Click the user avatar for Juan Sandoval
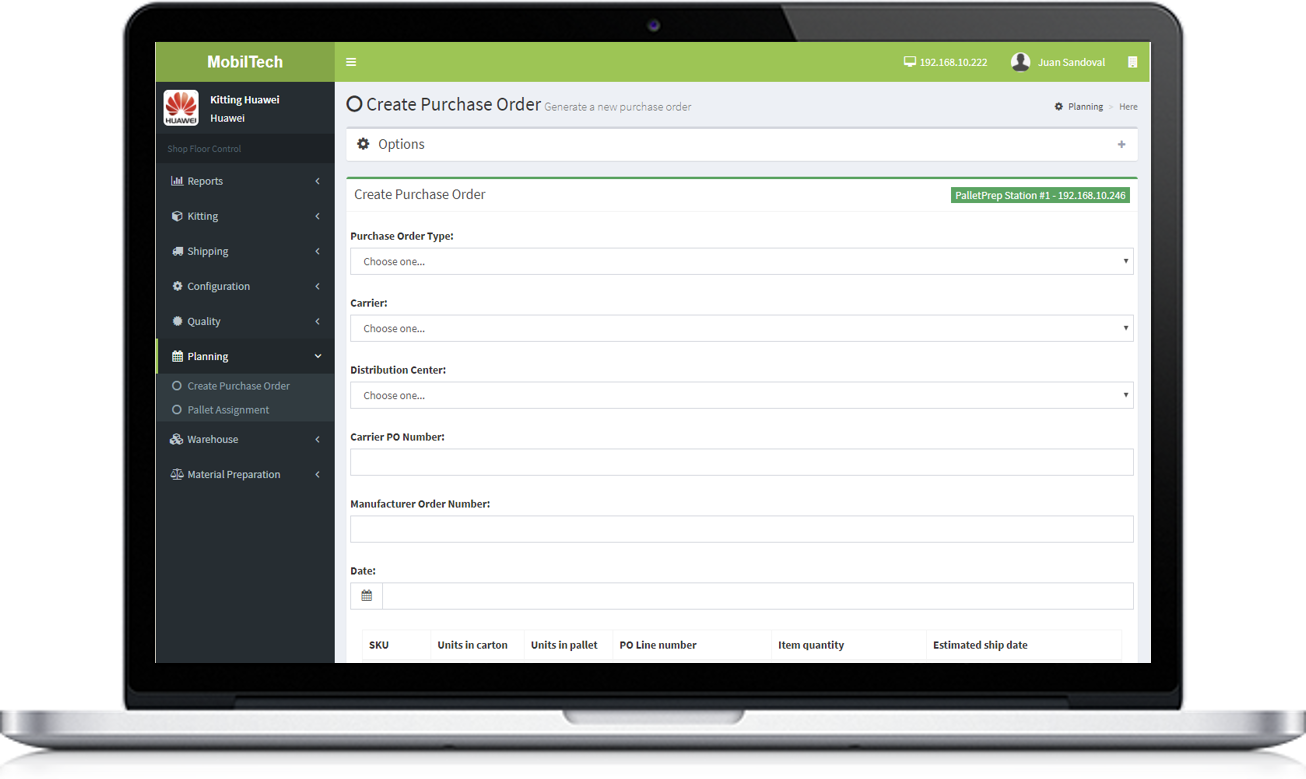This screenshot has height=779, width=1306. [1020, 62]
